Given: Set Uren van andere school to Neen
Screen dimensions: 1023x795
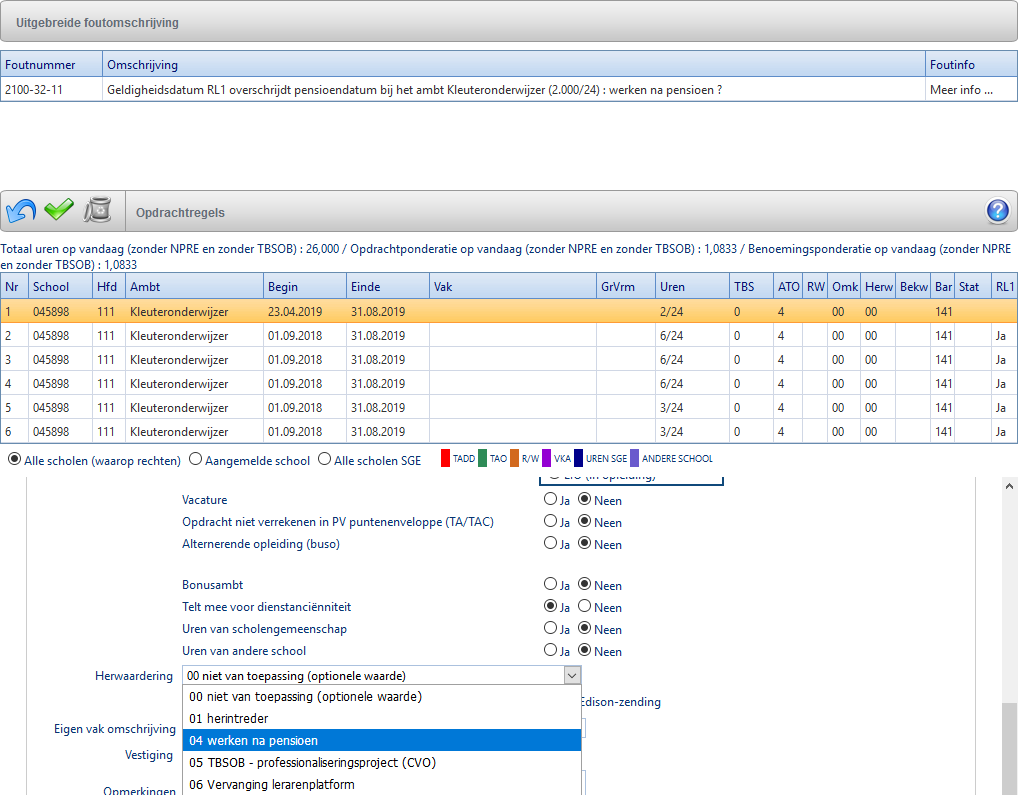Looking at the screenshot, I should (x=585, y=650).
